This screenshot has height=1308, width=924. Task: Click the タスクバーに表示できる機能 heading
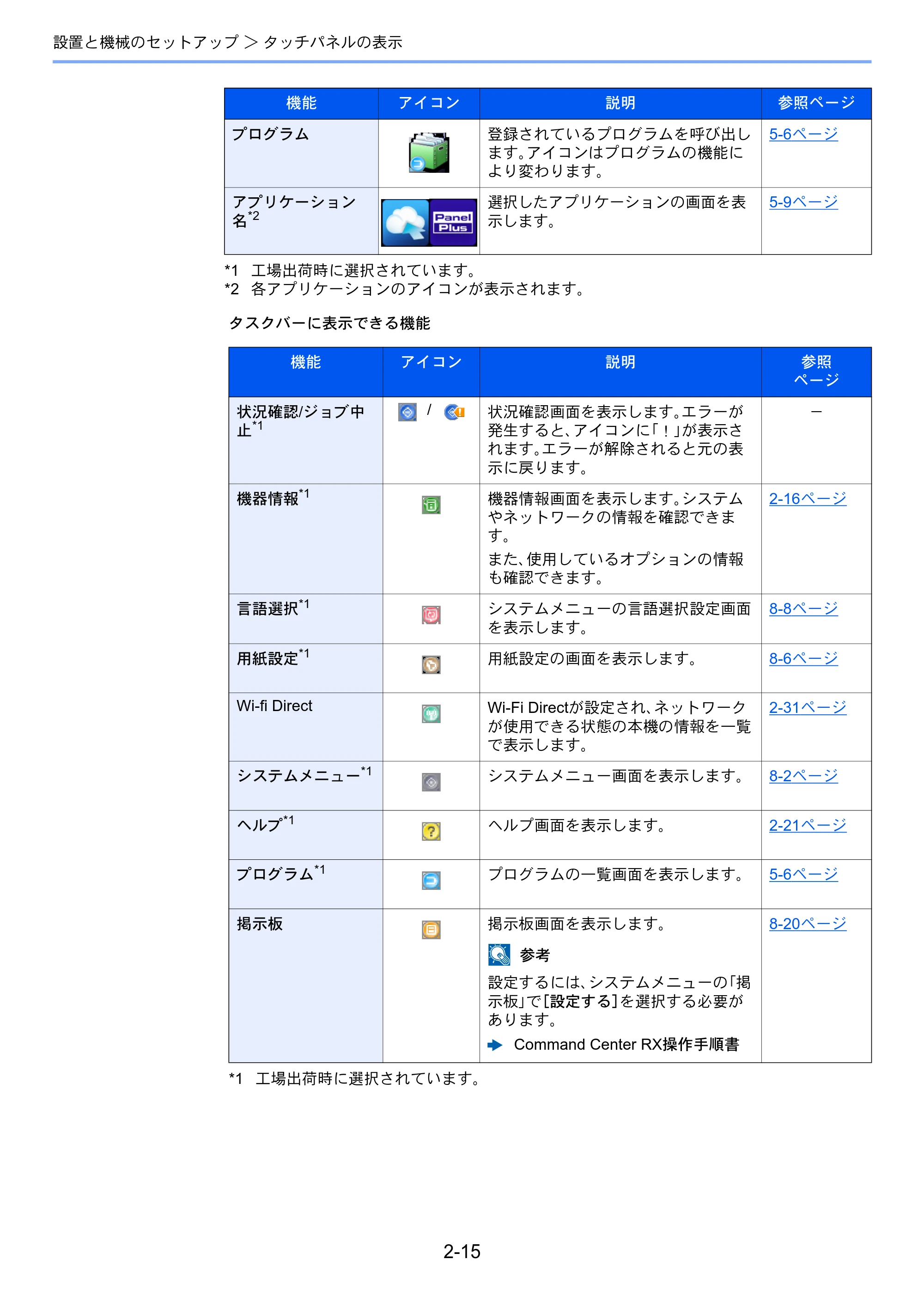pyautogui.click(x=329, y=323)
